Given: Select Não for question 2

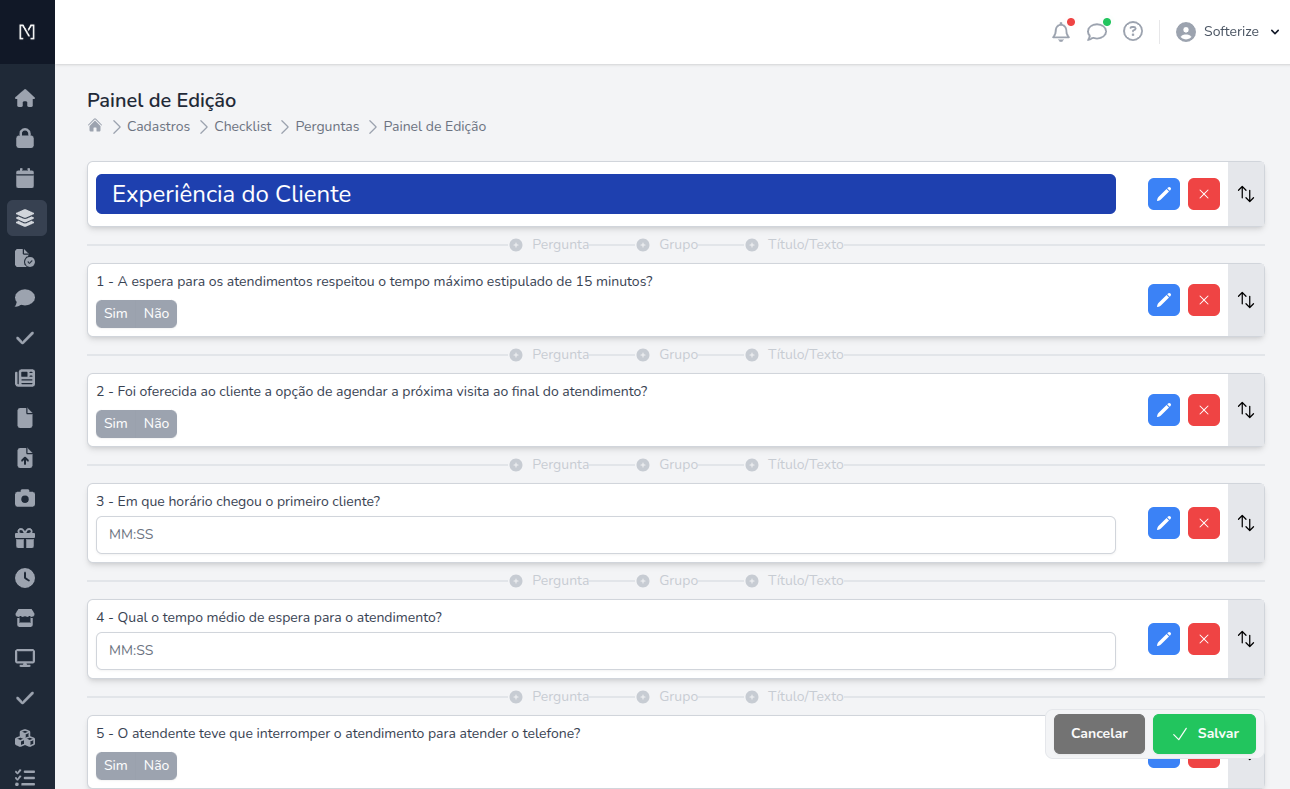Looking at the screenshot, I should coord(156,424).
